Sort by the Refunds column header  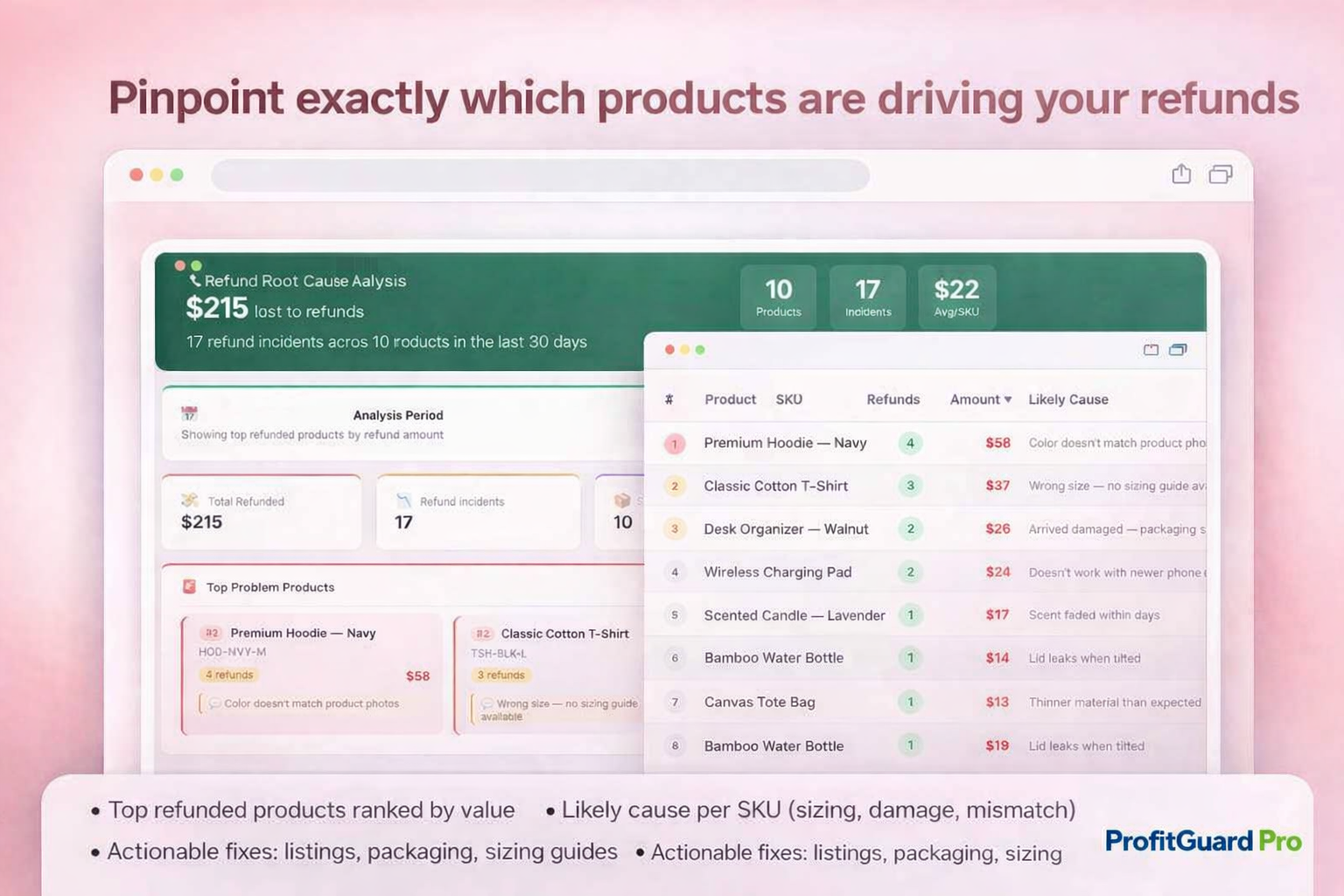tap(892, 399)
